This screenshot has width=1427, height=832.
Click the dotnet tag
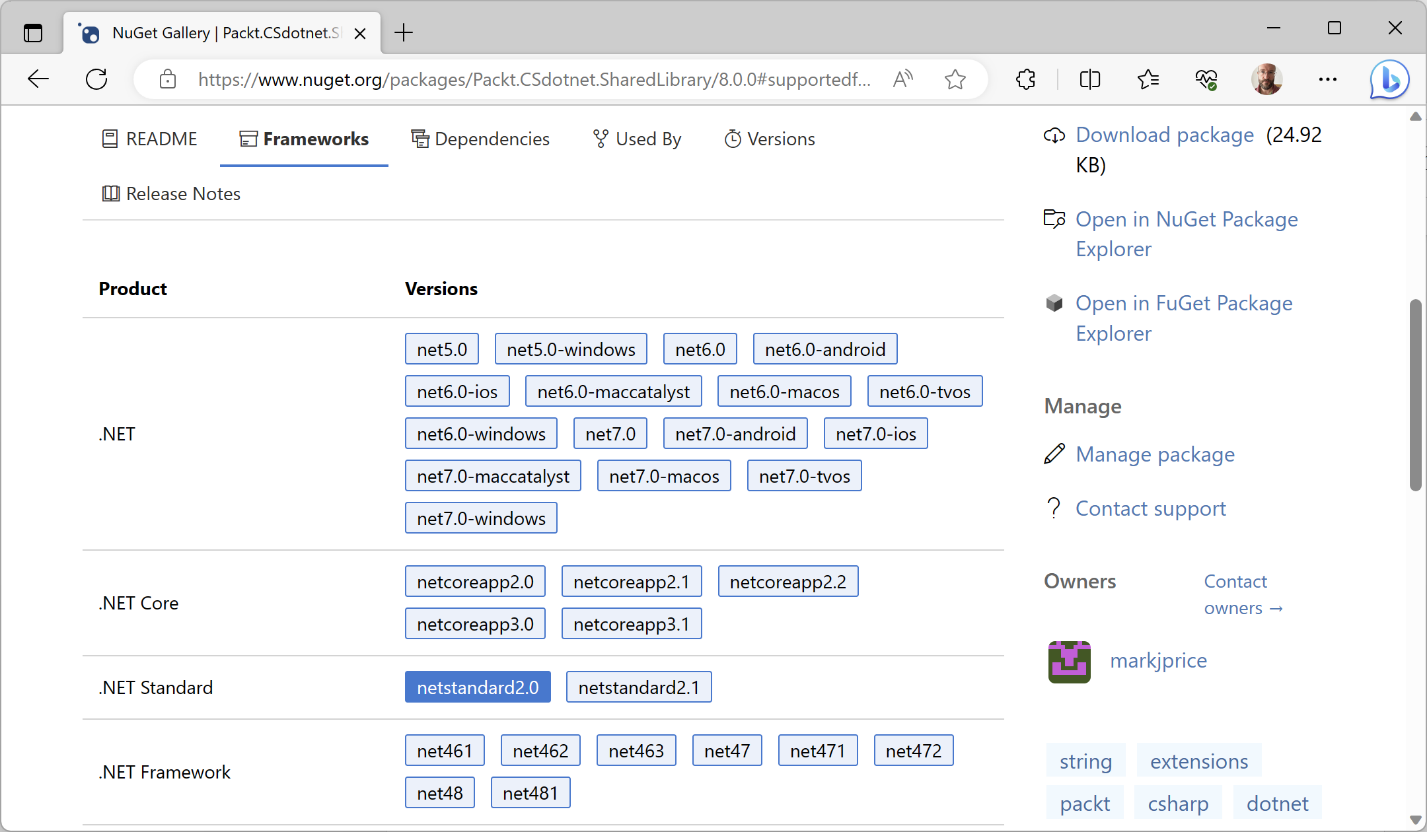(1278, 803)
